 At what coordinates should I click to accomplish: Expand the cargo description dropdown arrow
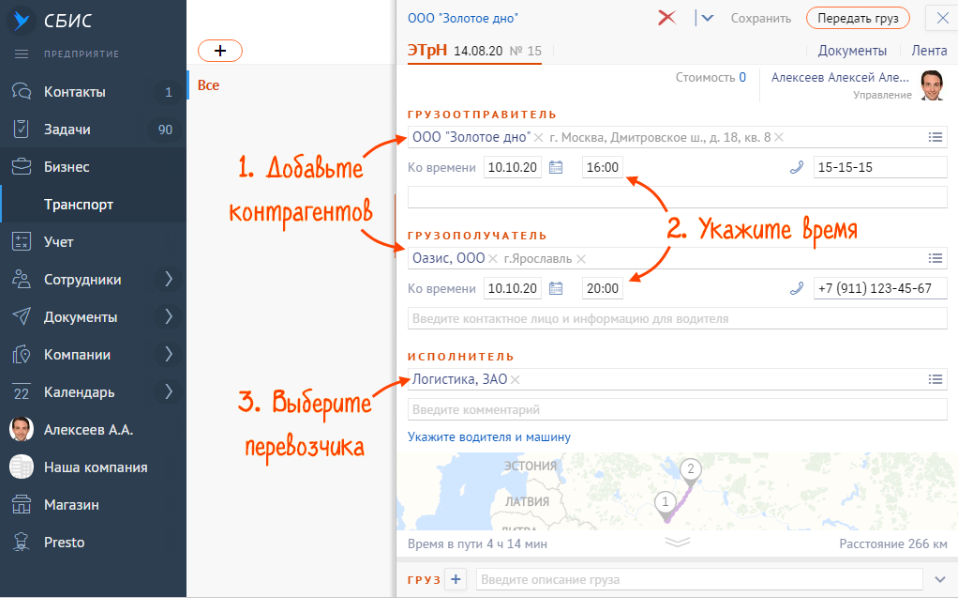(939, 579)
